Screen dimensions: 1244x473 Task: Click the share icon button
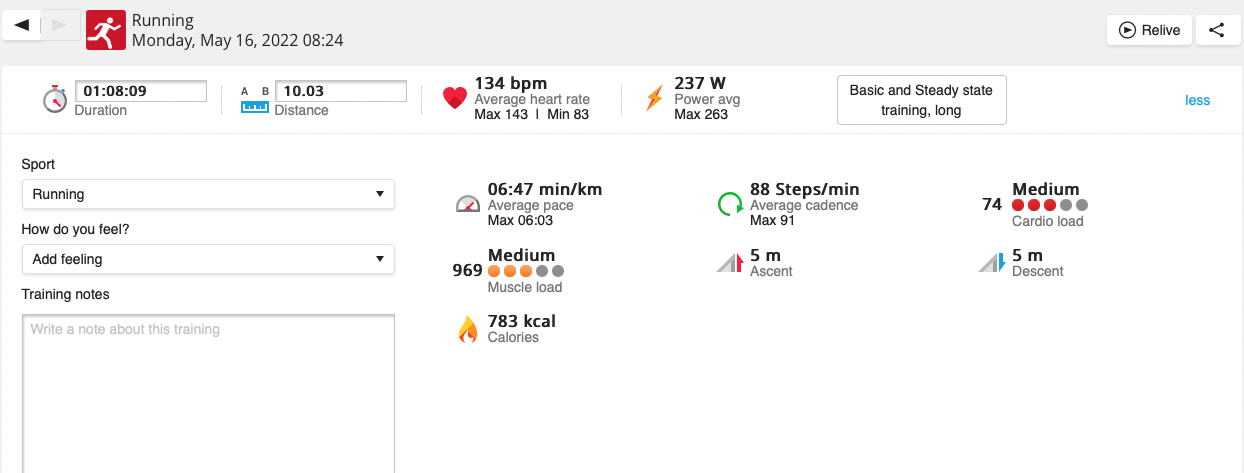[1216, 30]
